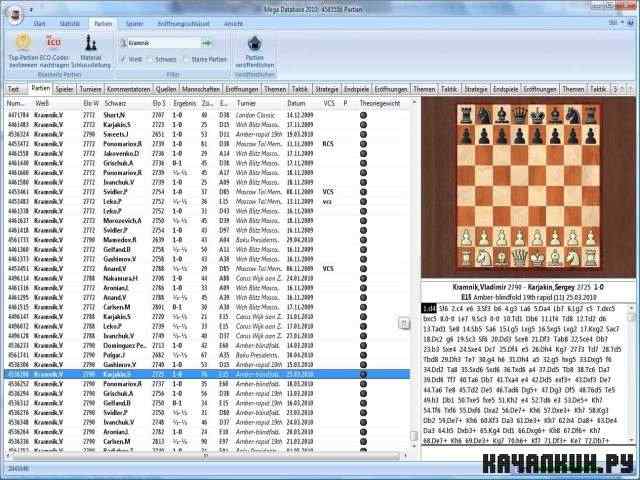This screenshot has height=480, width=640.
Task: Switch to the Statistik ribbon tab
Action: tap(70, 24)
